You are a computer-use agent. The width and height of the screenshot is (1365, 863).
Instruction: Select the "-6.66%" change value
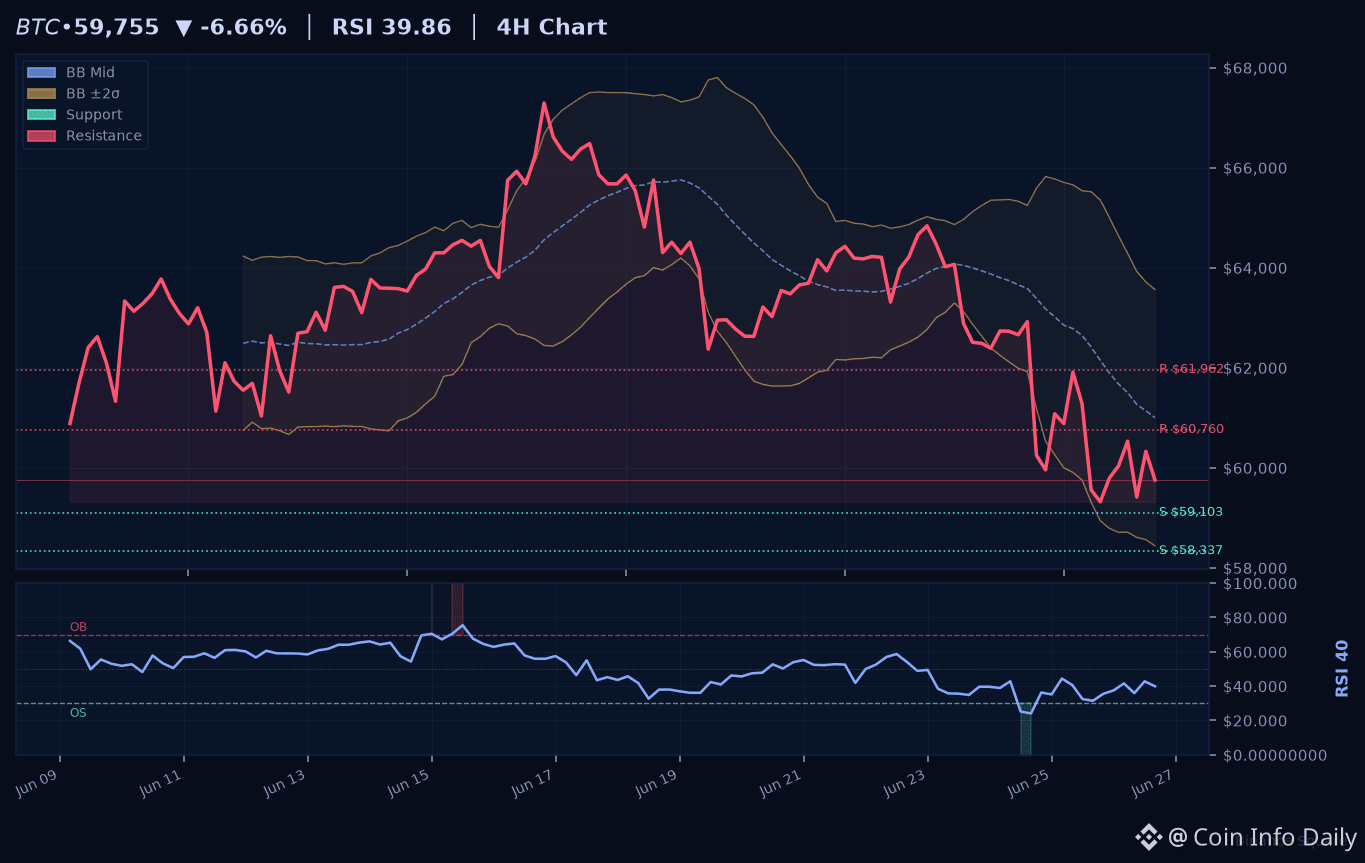tap(243, 27)
